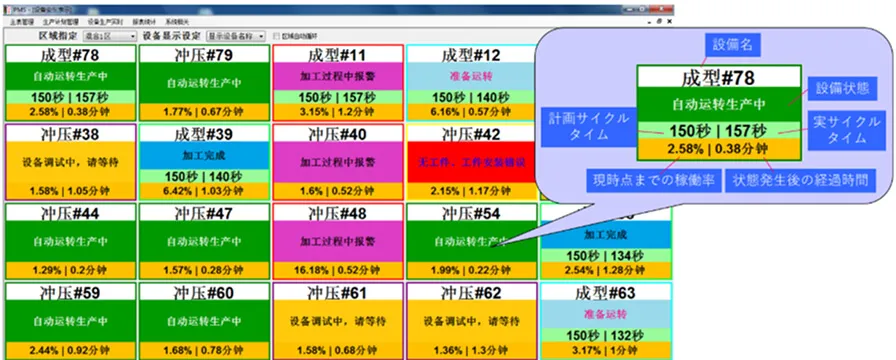
Task: Select the 冲压#38 debugging tile
Action: tap(70, 162)
